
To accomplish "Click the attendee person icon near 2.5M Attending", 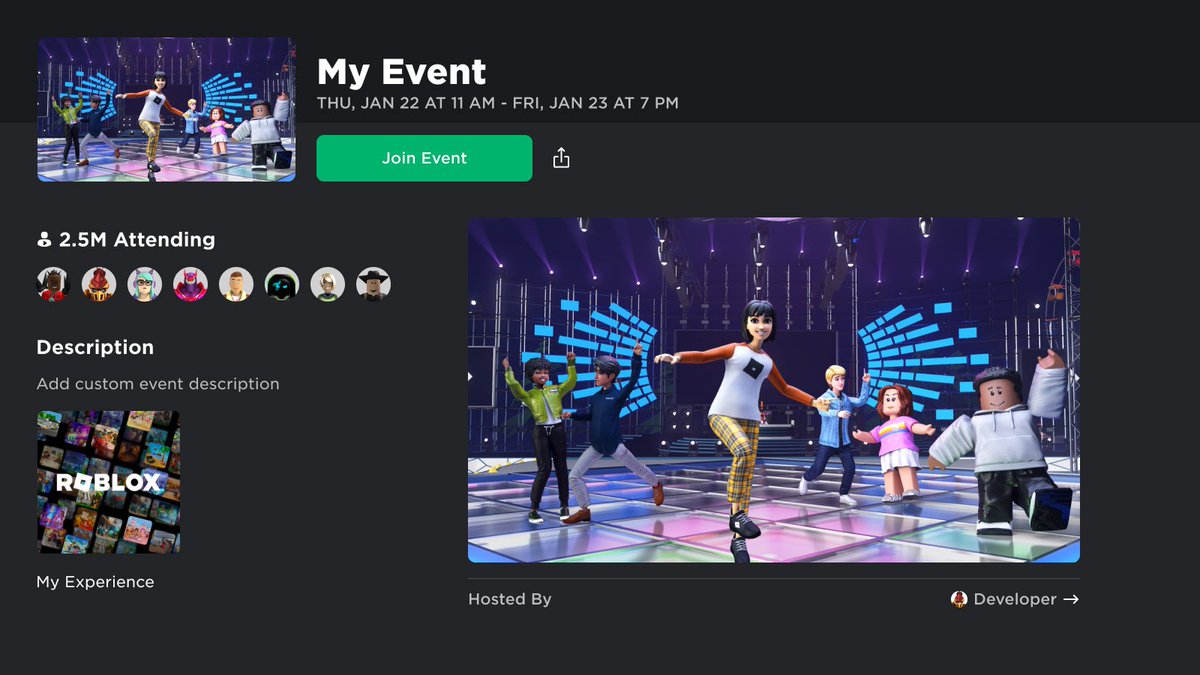I will click(46, 239).
